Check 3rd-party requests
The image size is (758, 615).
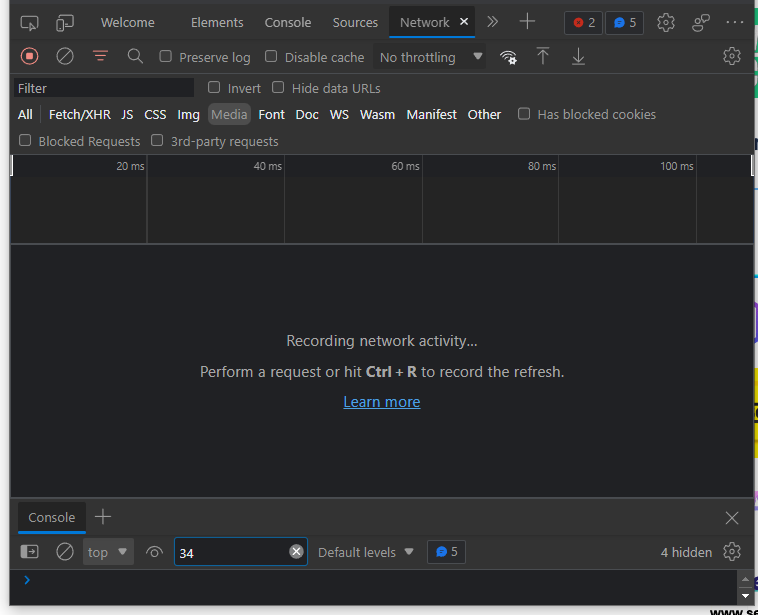[x=157, y=140]
